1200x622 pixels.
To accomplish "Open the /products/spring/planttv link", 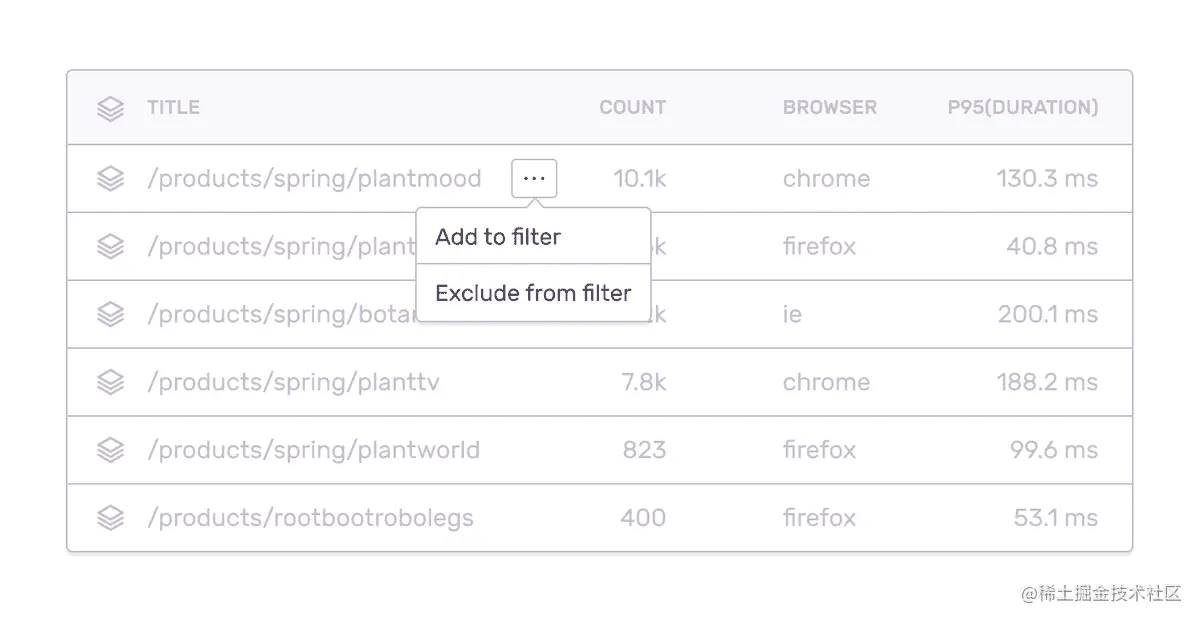I will (x=293, y=382).
